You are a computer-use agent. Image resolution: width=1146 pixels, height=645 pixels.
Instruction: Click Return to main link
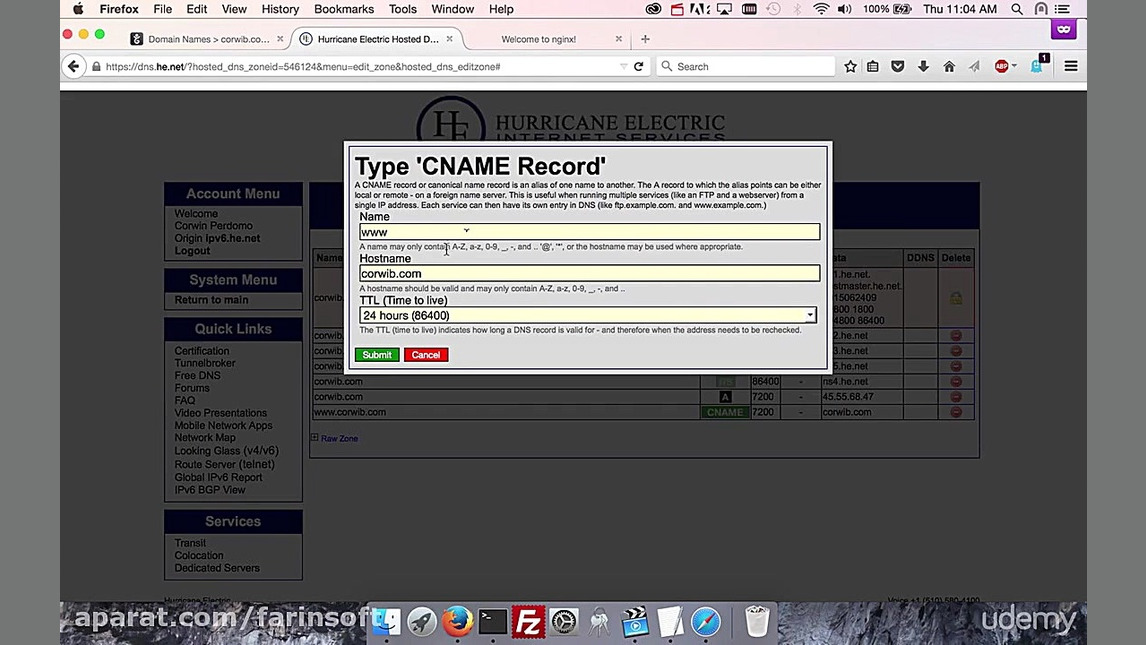211,300
